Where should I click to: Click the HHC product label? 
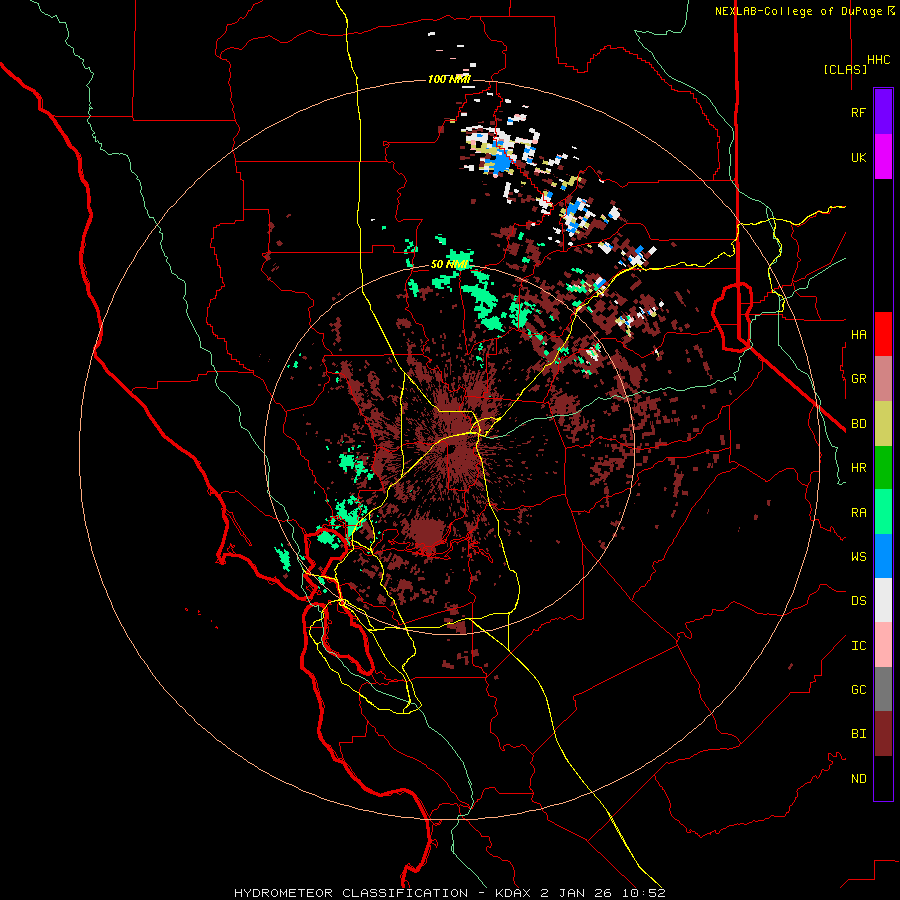point(878,60)
